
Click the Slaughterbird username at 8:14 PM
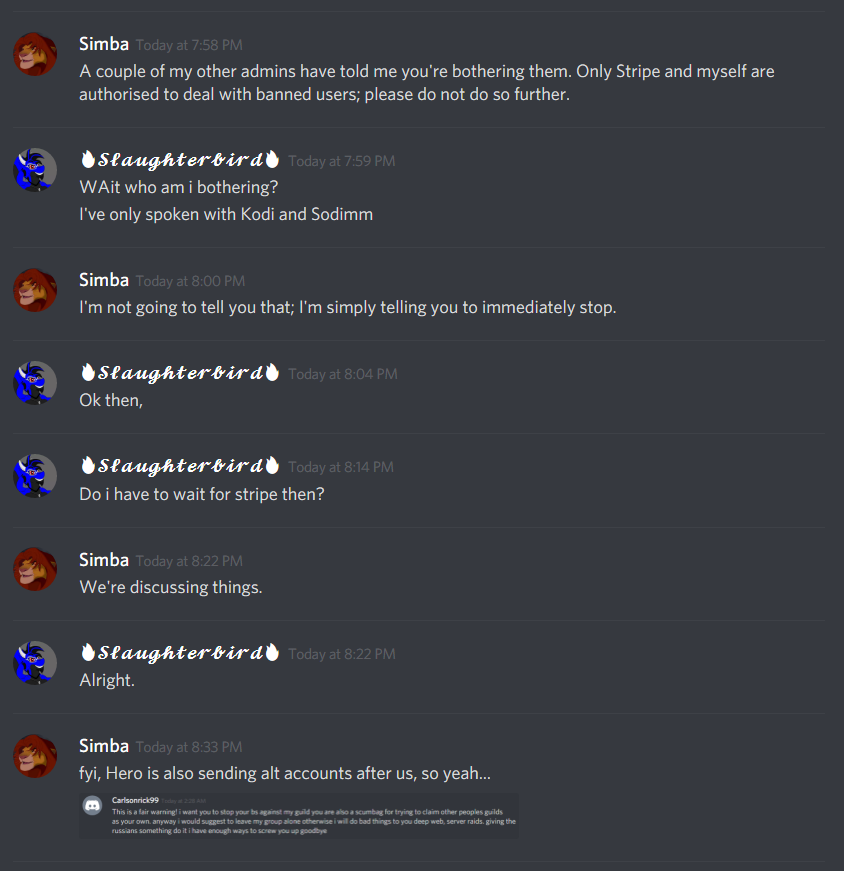(x=180, y=465)
